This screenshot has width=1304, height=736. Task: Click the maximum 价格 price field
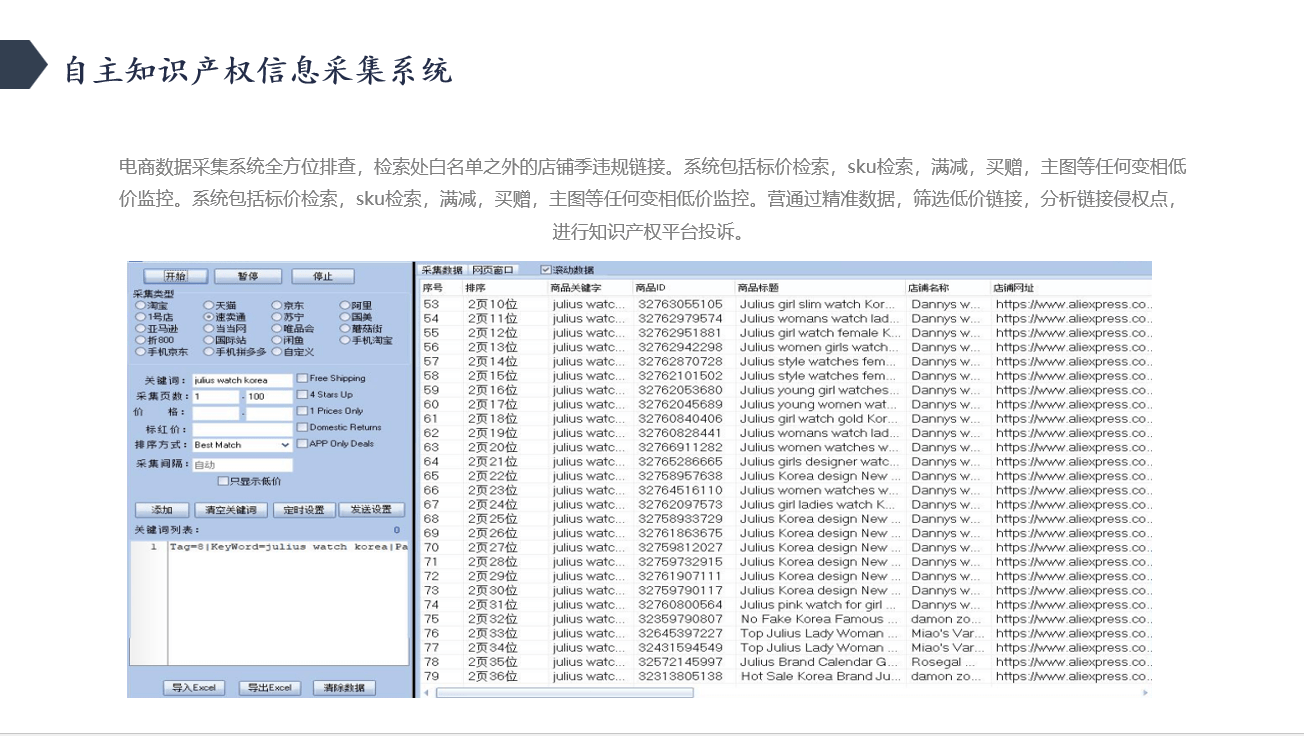point(269,413)
